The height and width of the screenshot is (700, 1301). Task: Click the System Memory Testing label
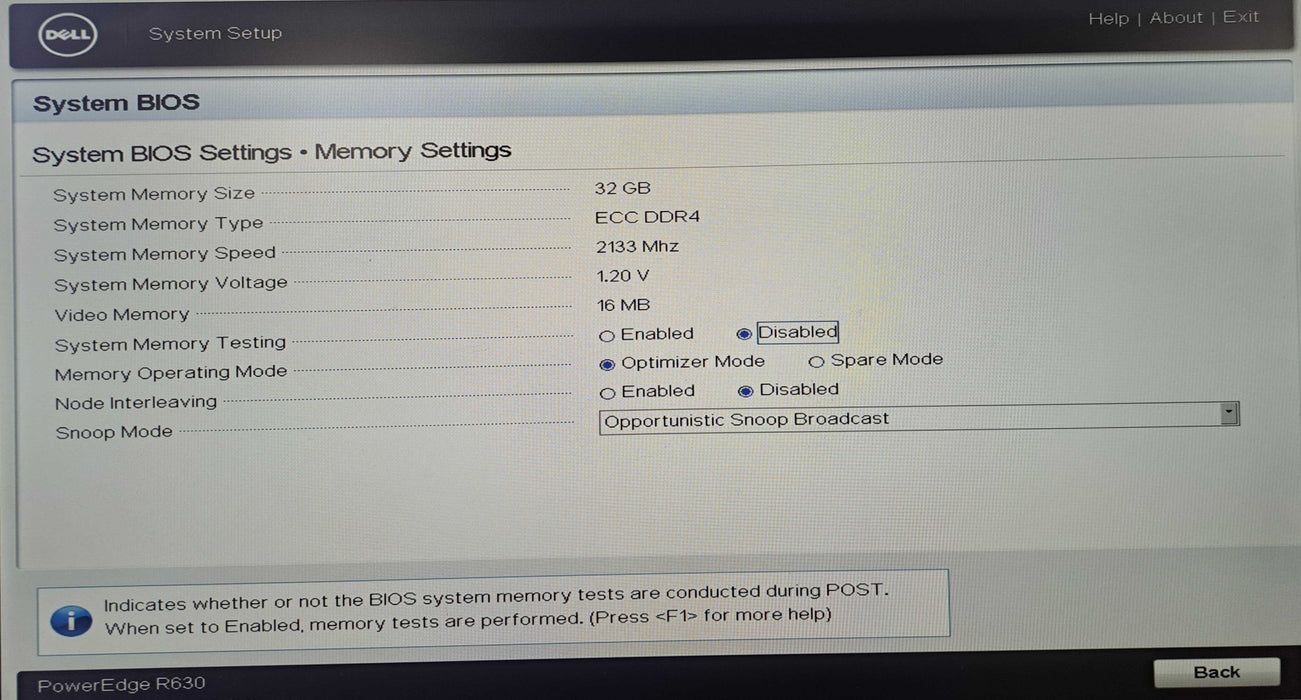(170, 344)
